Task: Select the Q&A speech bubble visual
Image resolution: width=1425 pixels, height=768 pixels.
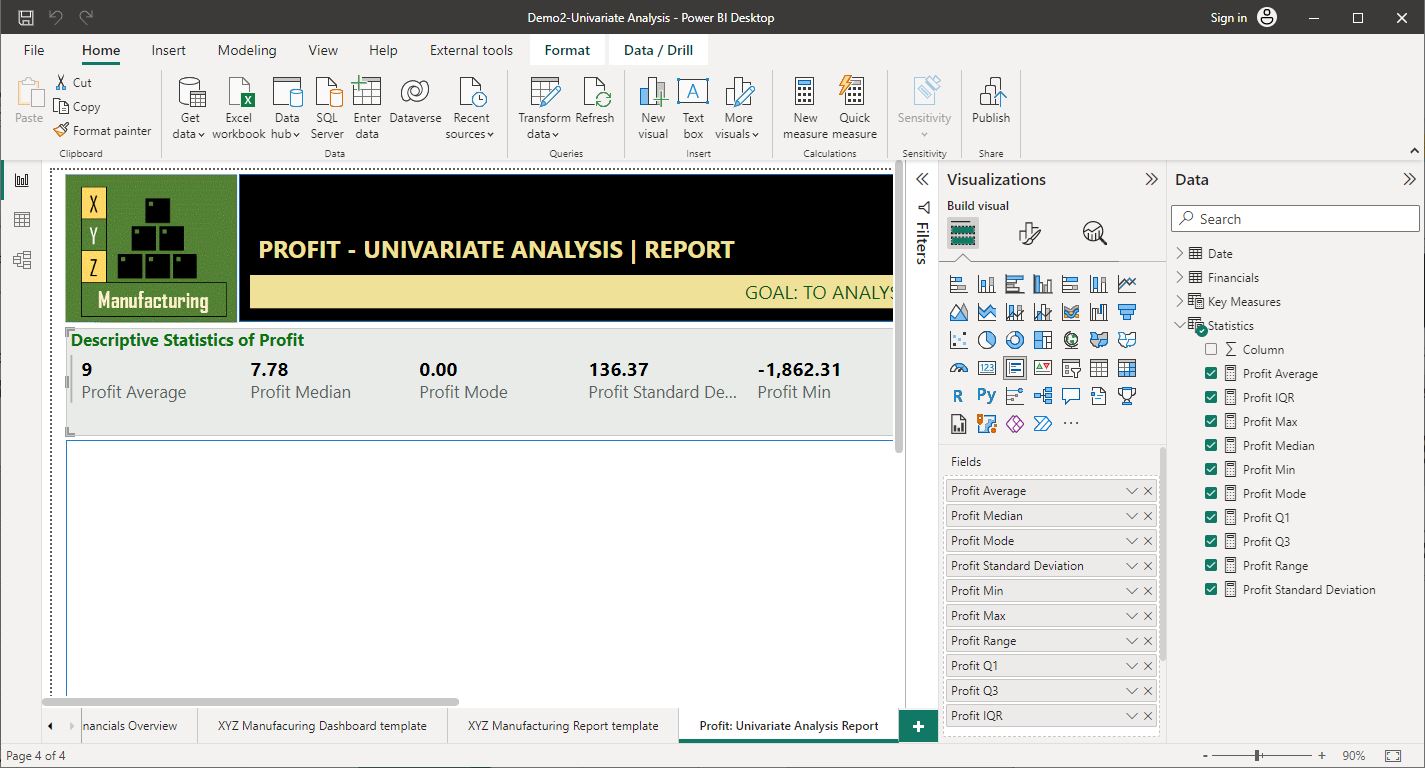Action: tap(1070, 396)
